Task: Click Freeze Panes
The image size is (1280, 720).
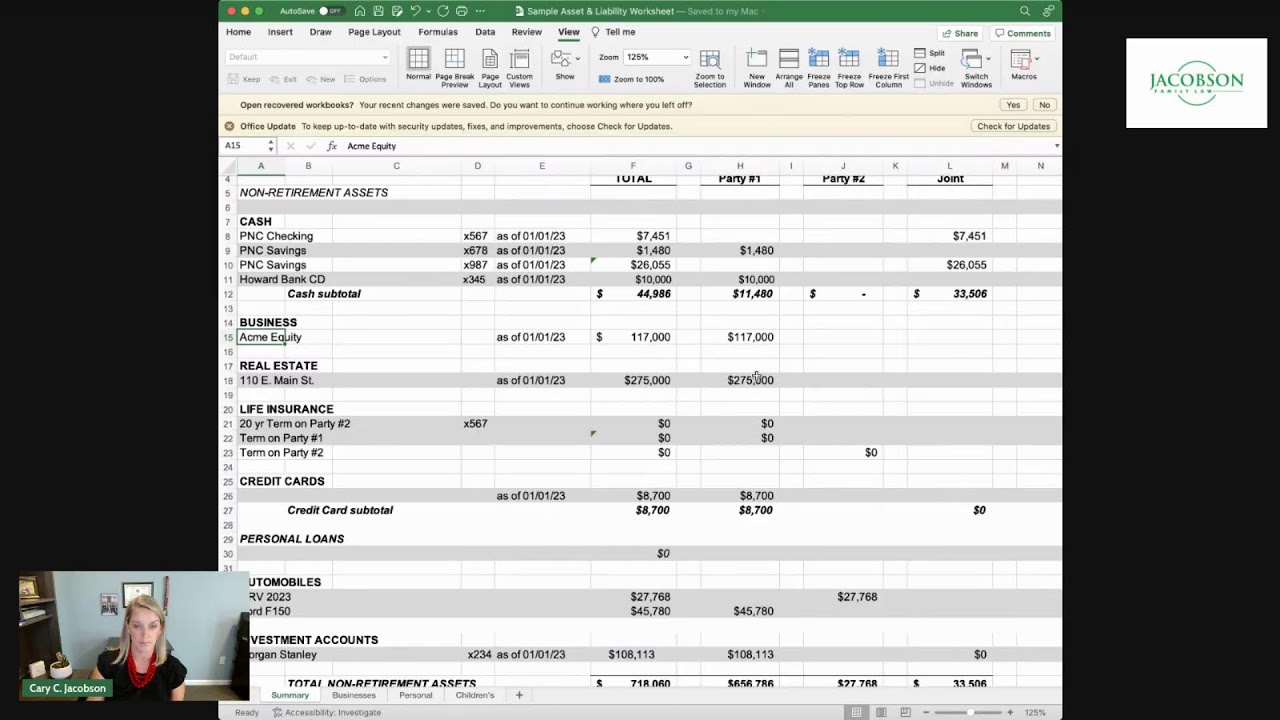Action: point(818,67)
